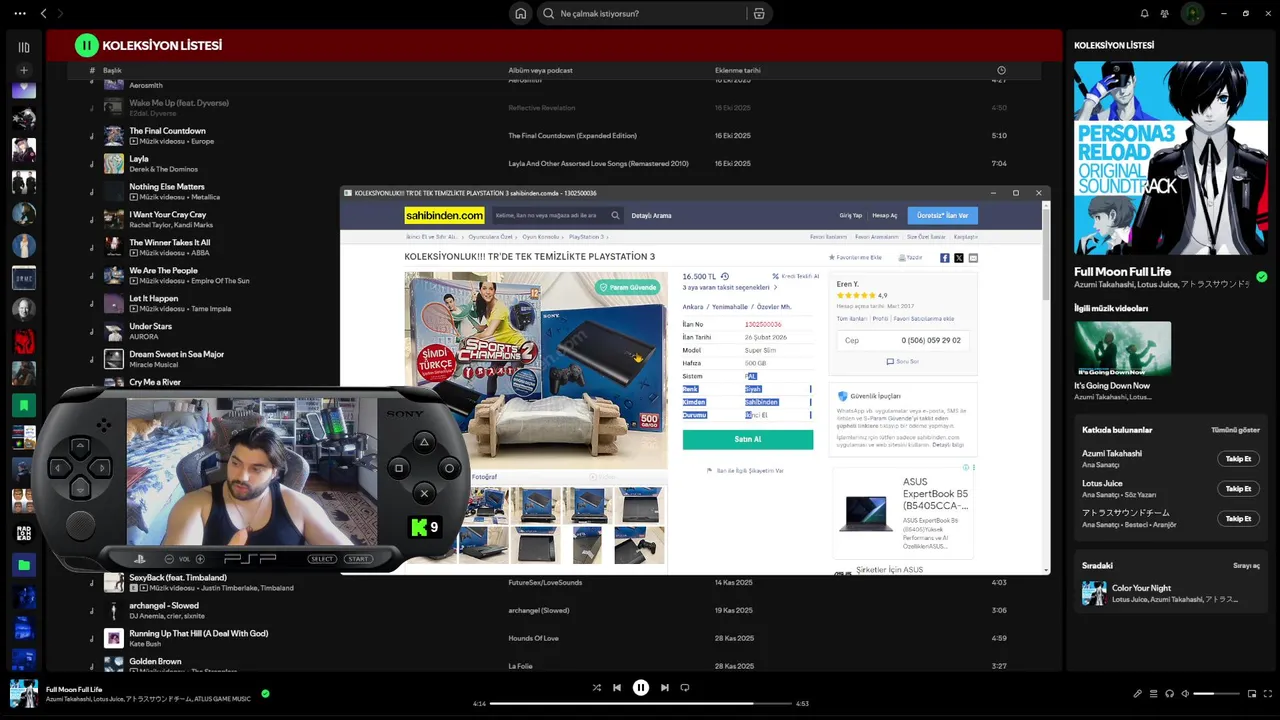Go back with the left arrow
Screen dimensions: 1280x720
click(43, 14)
